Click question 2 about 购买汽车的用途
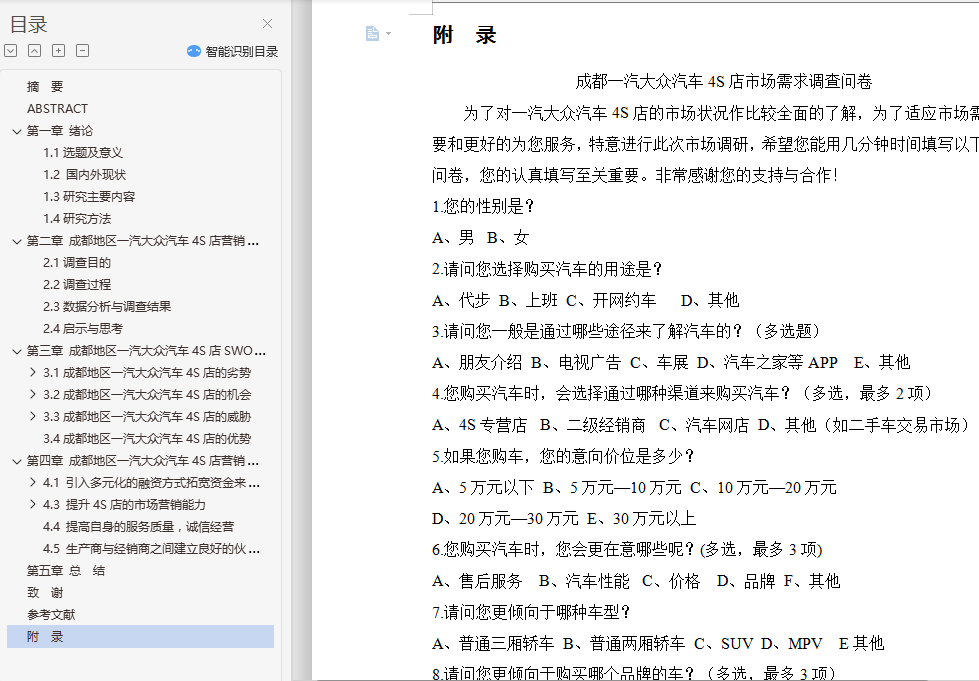 (548, 269)
